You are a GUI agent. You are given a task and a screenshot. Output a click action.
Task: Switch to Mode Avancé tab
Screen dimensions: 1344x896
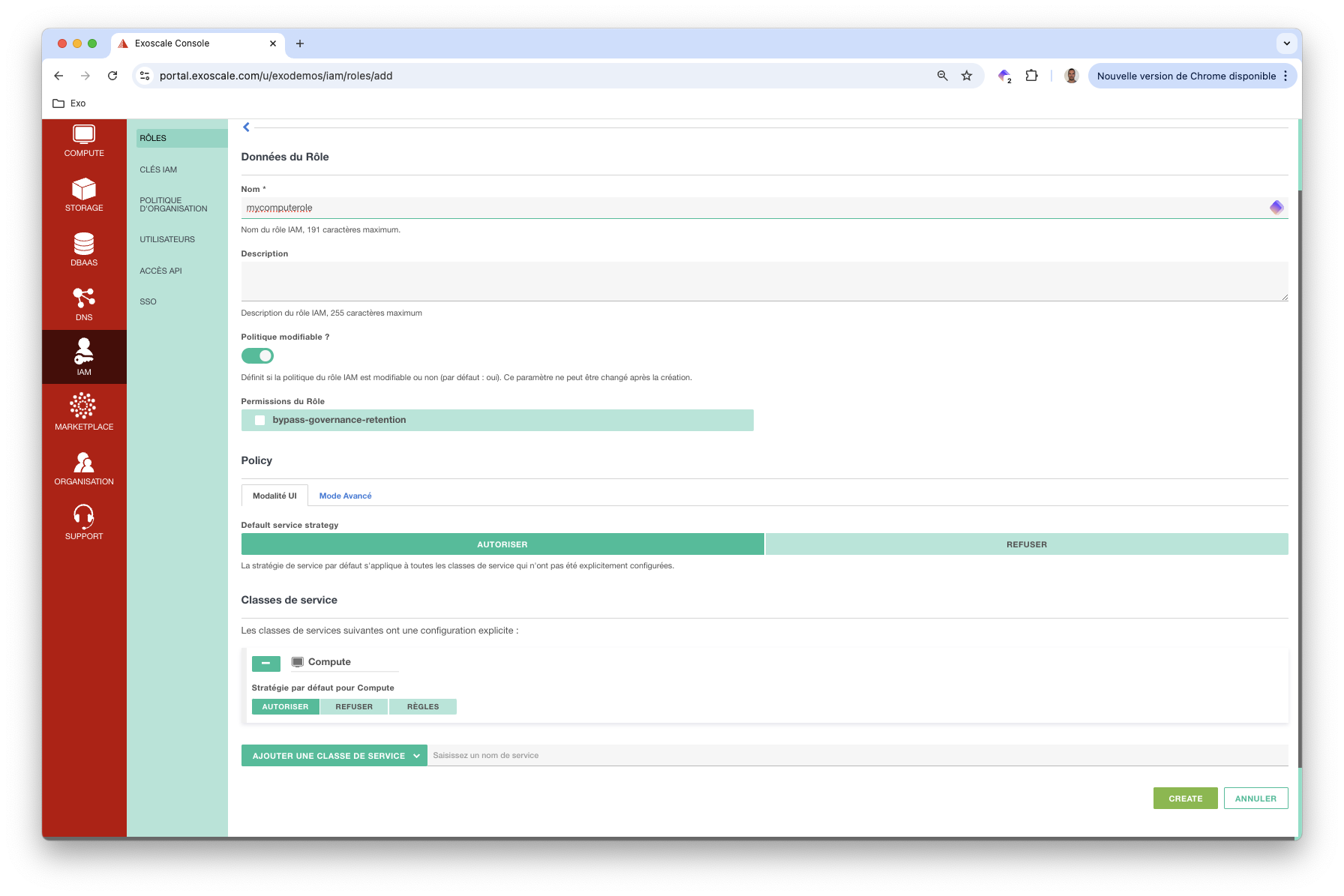[x=345, y=496]
